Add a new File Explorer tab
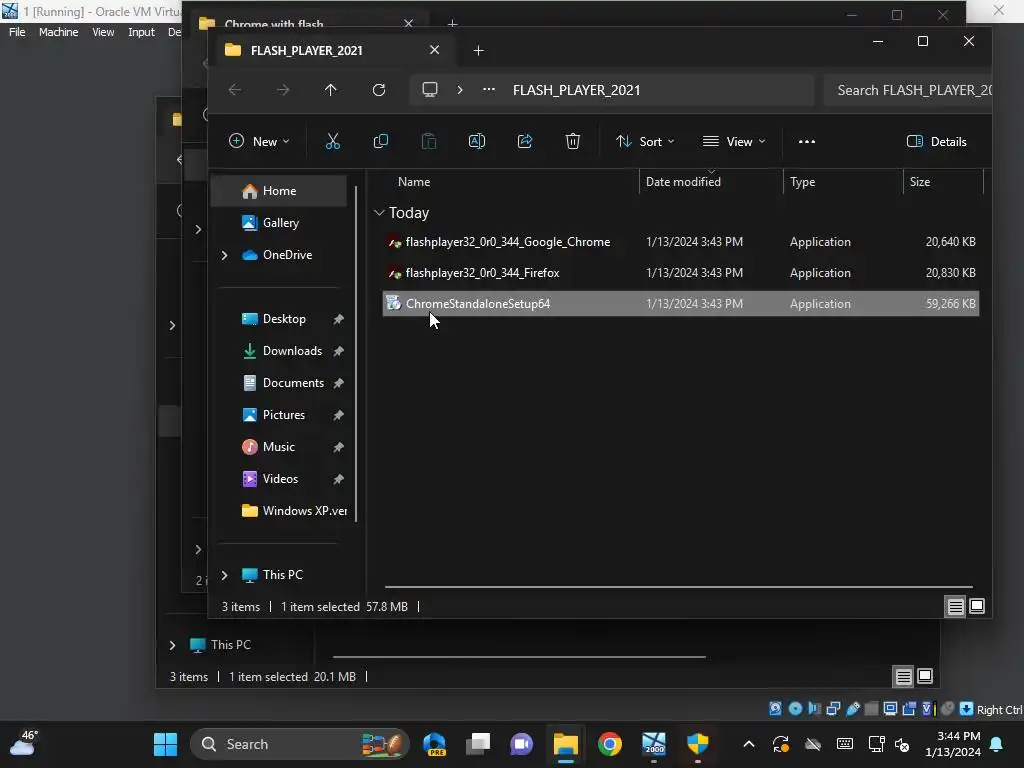Image resolution: width=1024 pixels, height=768 pixels. point(478,50)
